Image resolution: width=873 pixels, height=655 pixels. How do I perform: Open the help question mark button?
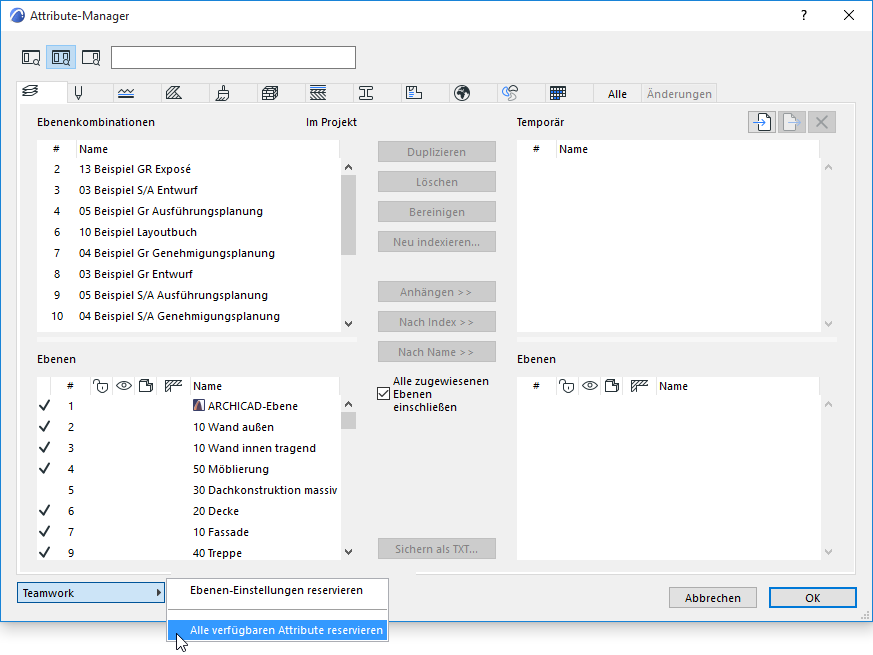(803, 16)
